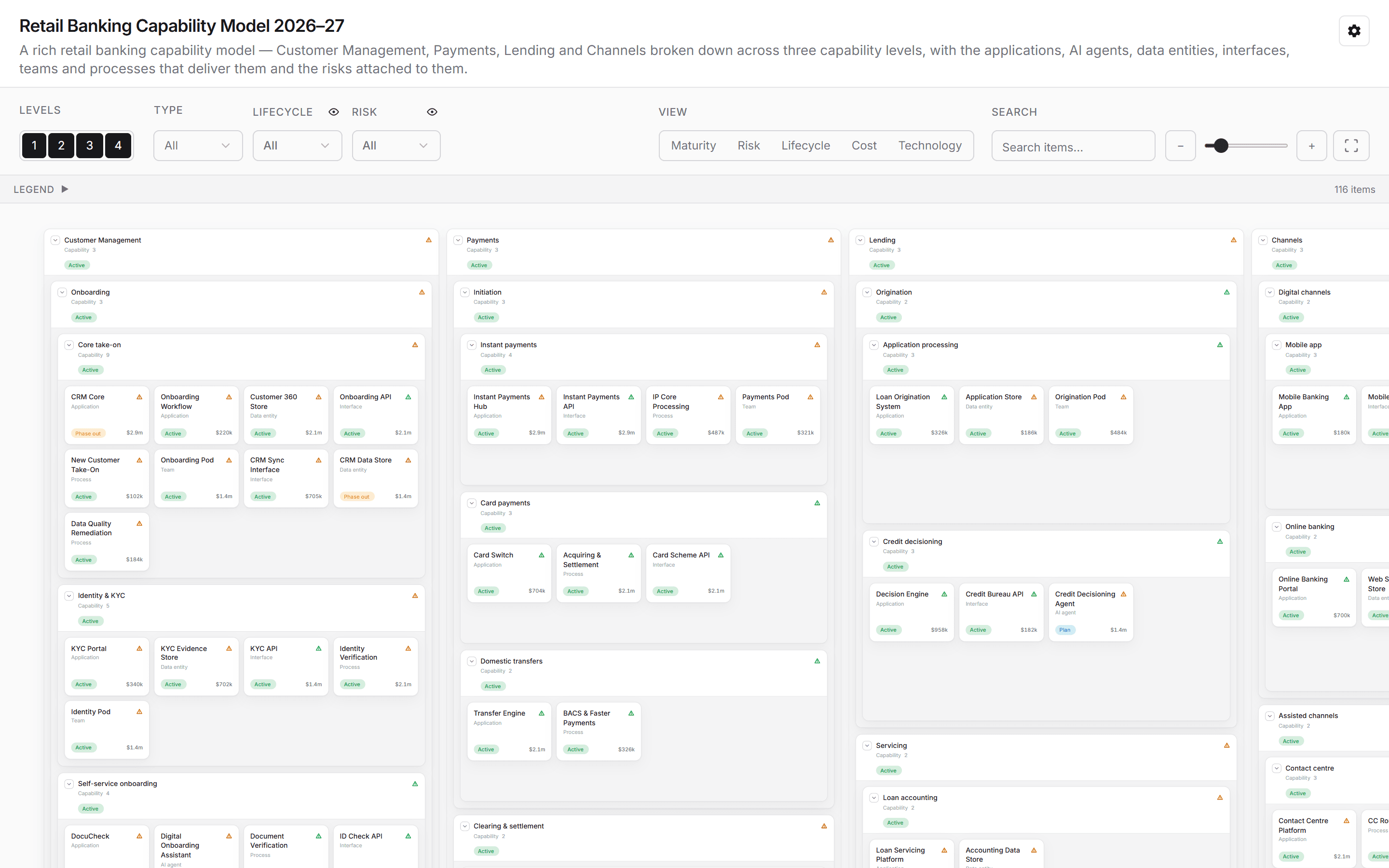
Task: Click the zoom in plus button
Action: pyautogui.click(x=1311, y=146)
